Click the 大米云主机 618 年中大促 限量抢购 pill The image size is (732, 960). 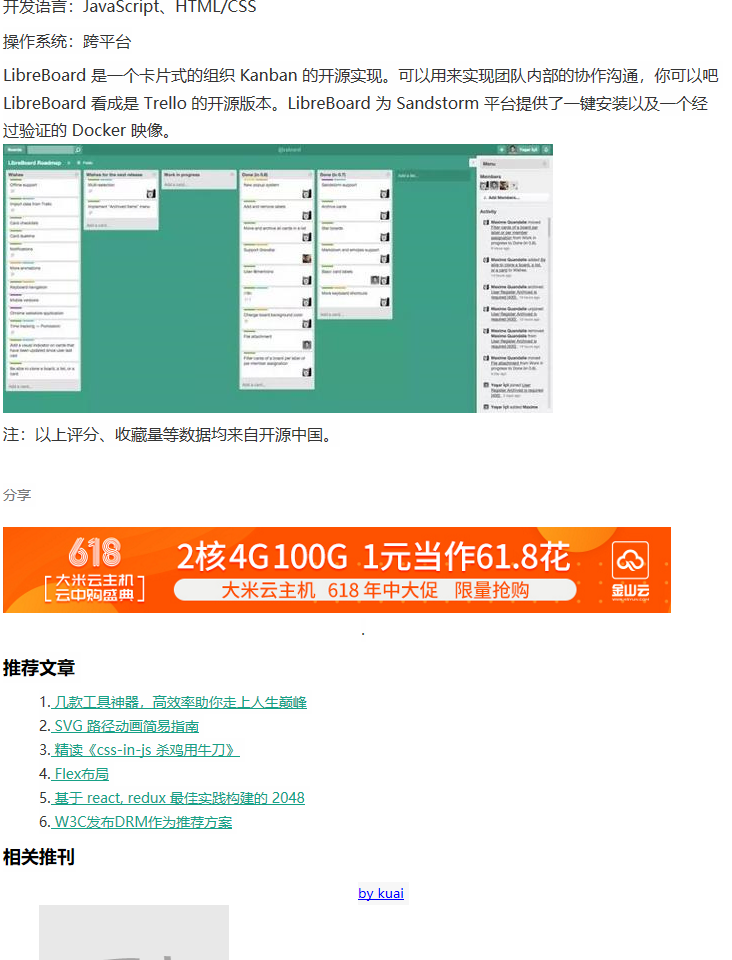pyautogui.click(x=375, y=590)
